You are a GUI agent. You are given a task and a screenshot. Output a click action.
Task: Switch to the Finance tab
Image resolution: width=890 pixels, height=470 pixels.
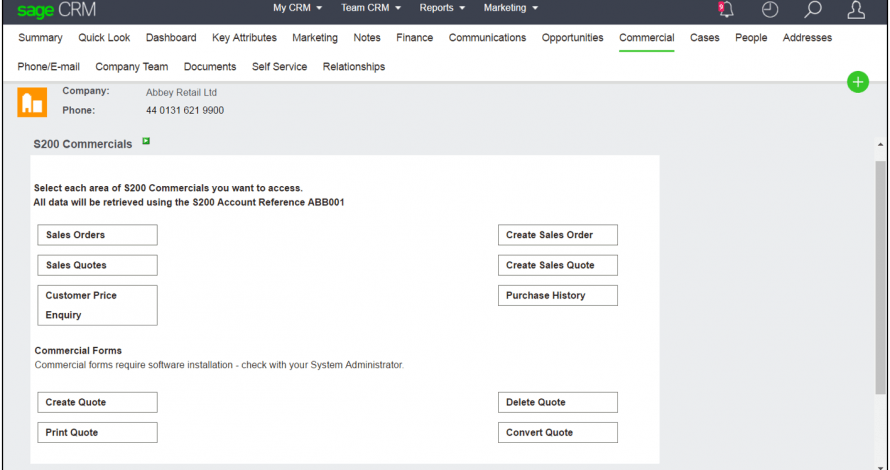pos(414,37)
